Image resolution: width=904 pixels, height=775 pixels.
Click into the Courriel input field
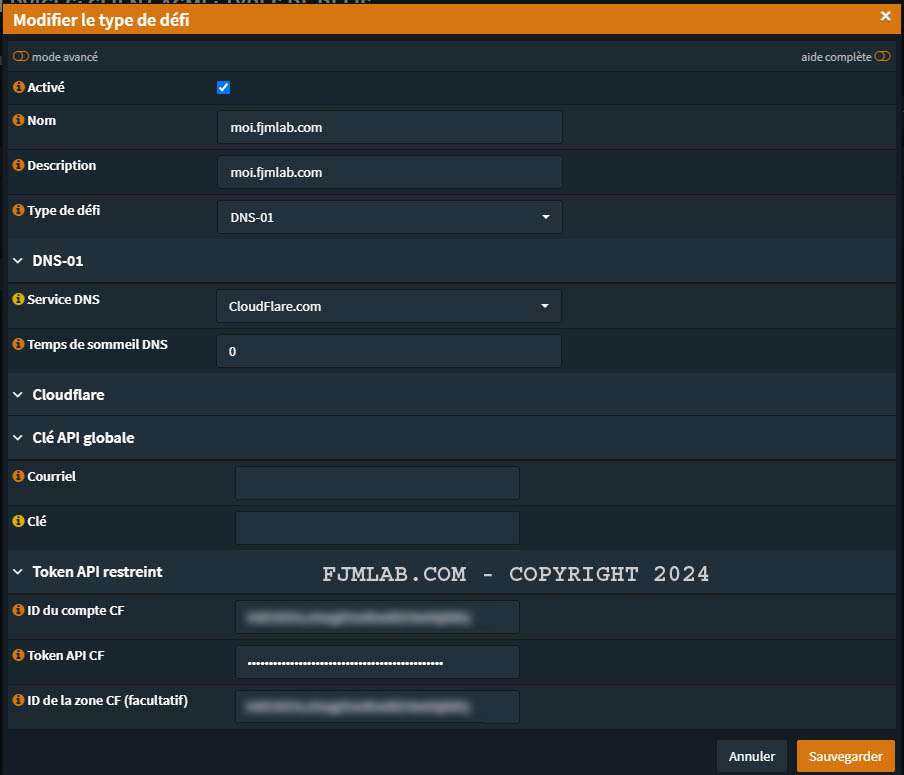click(377, 483)
